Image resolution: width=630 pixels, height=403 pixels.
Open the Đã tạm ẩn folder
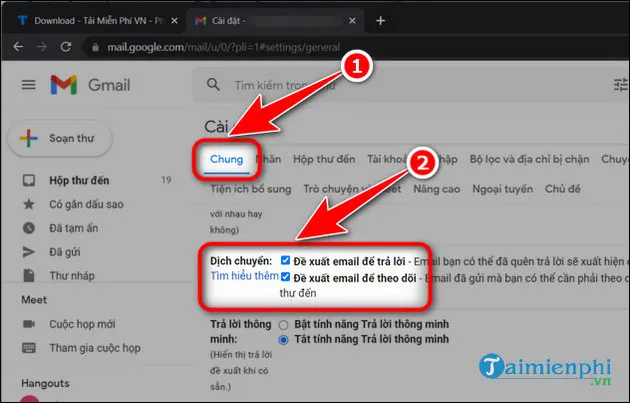74,228
